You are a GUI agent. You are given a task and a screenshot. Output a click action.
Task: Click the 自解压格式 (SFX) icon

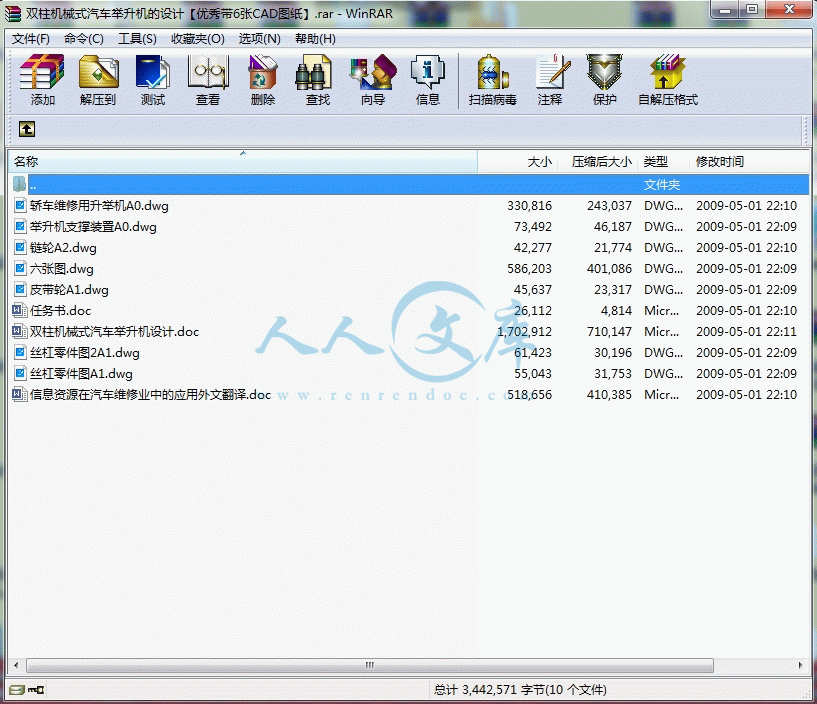point(668,80)
